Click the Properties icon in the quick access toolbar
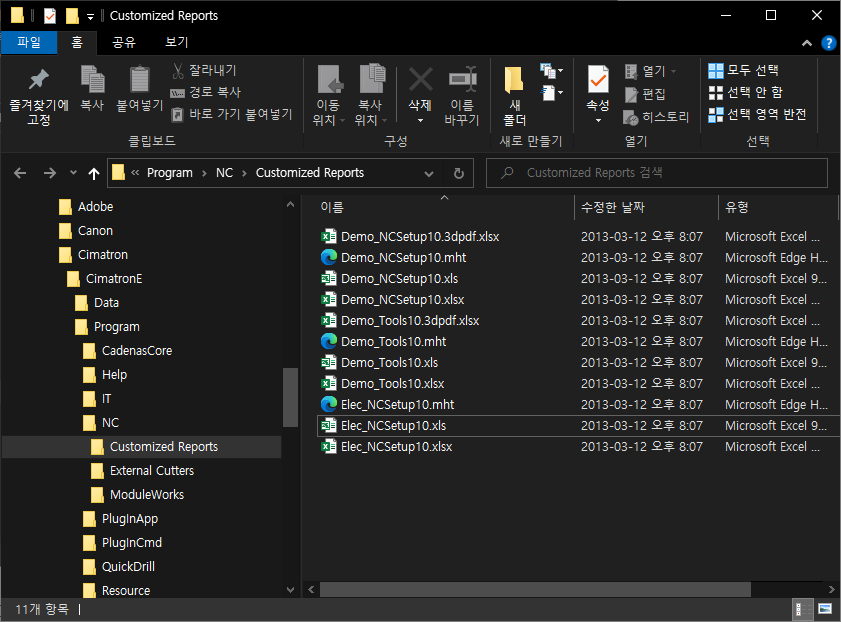The height and width of the screenshot is (622, 841). [49, 16]
